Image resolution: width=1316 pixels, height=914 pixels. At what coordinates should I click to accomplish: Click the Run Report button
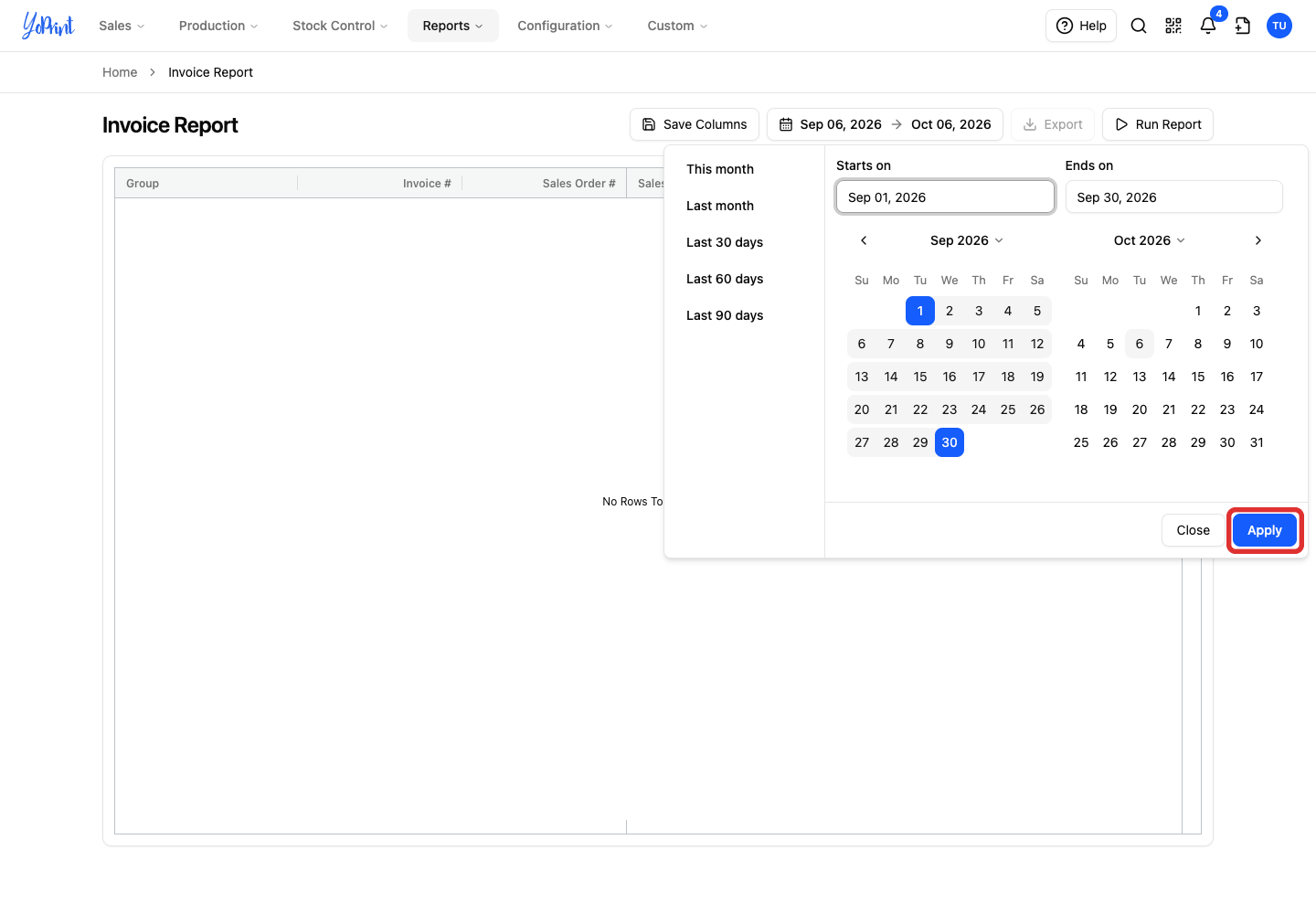(1158, 124)
